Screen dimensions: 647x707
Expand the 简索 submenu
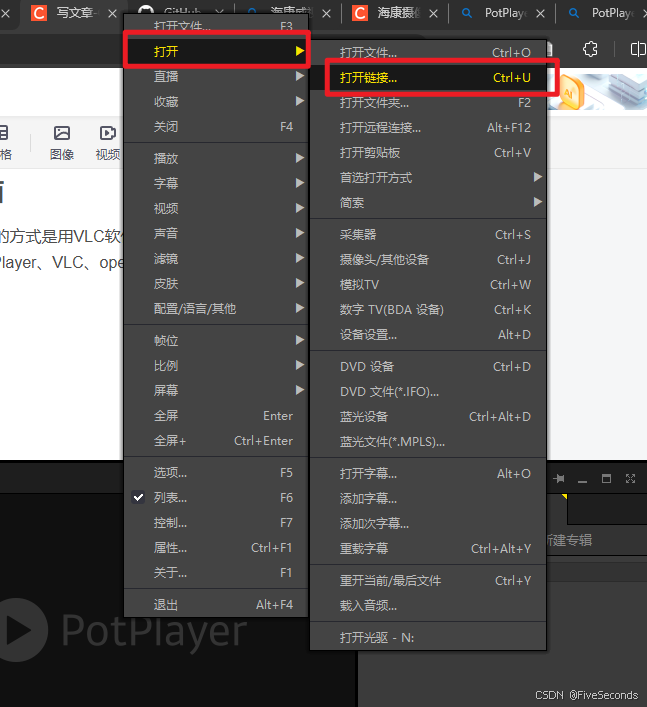tap(428, 203)
